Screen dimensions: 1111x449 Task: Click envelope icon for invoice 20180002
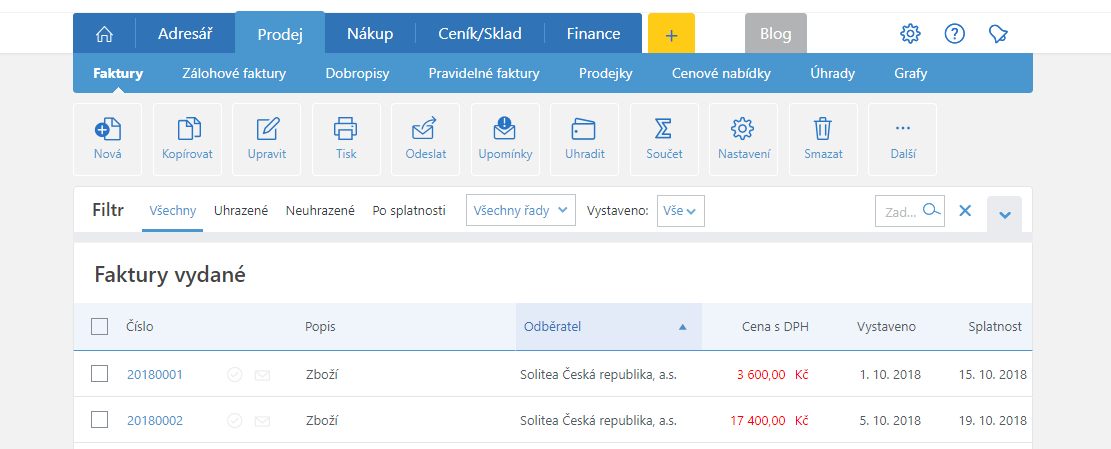pyautogui.click(x=262, y=421)
